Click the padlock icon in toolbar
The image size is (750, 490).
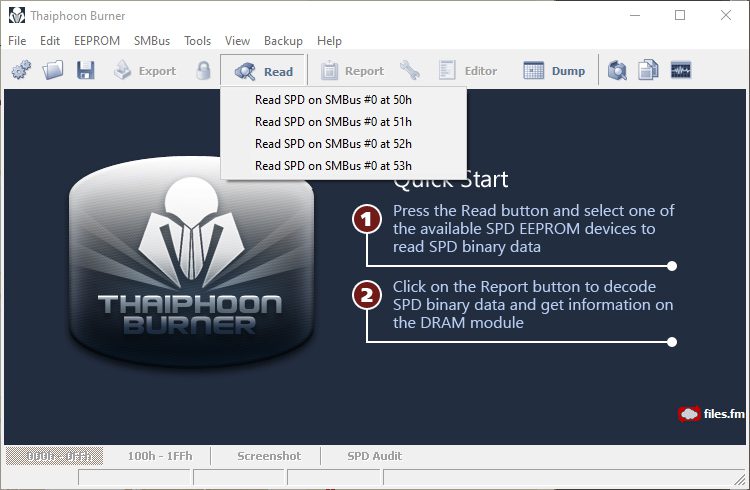[x=203, y=71]
